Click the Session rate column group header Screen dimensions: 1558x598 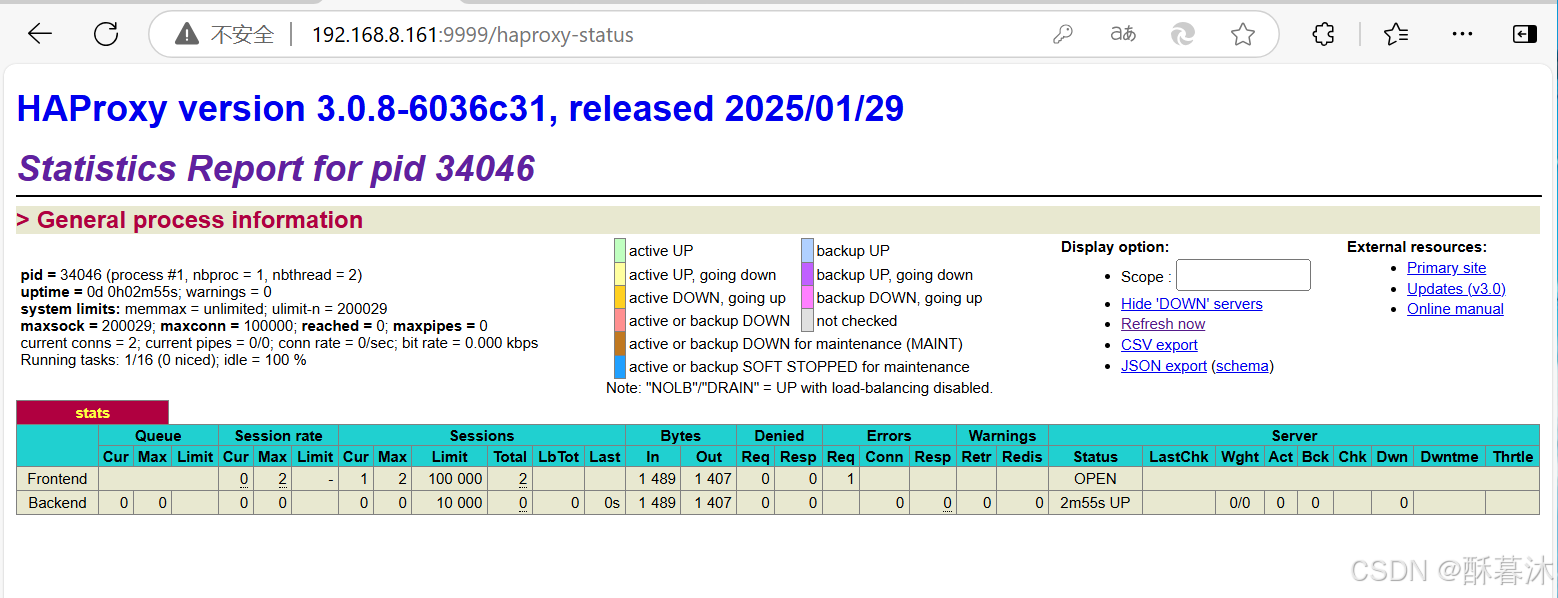click(278, 436)
